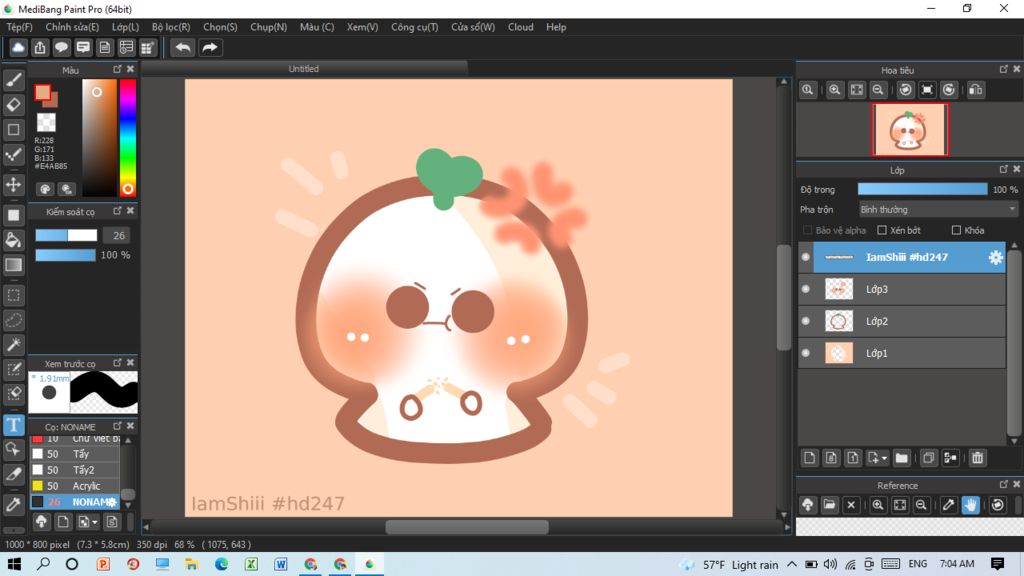Flip the view in Navigator panel
Image resolution: width=1024 pixels, height=576 pixels.
click(976, 90)
